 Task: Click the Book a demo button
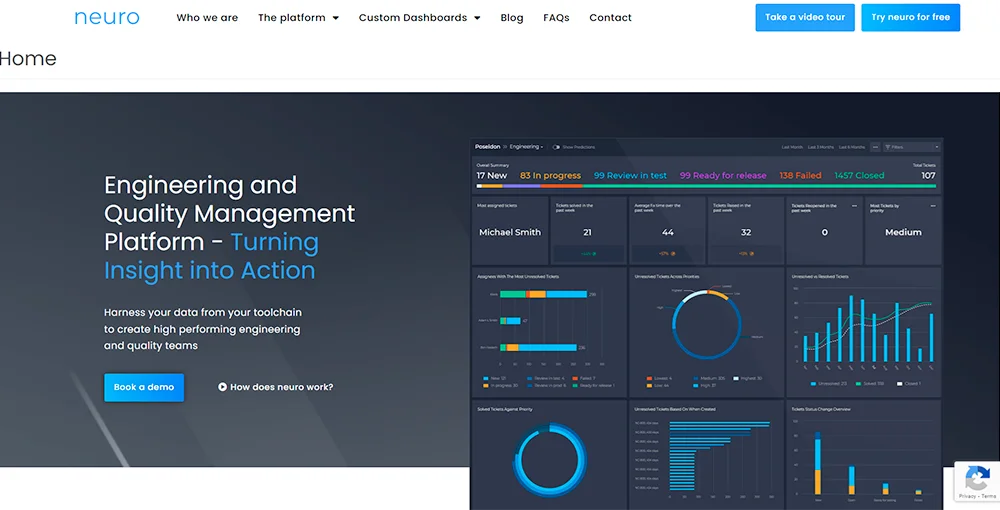144,387
